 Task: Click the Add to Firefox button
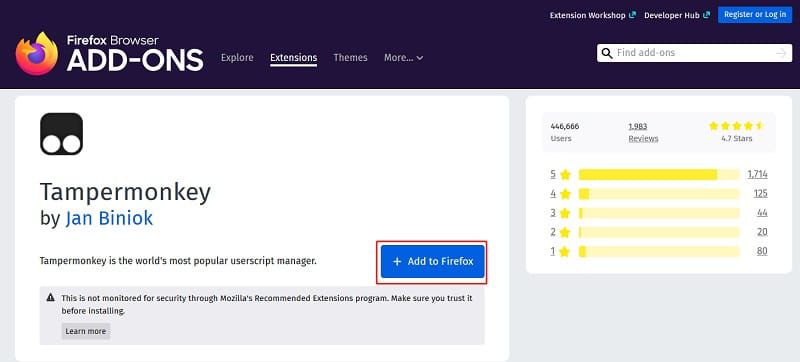coord(433,262)
